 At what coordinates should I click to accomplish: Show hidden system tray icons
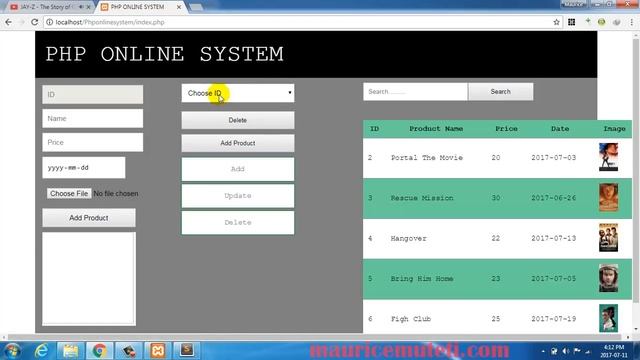[543, 351]
